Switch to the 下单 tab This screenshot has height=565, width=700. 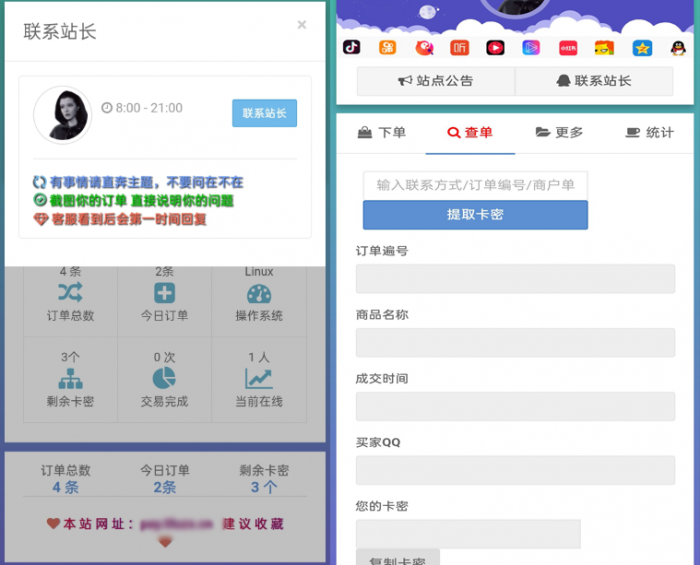[x=381, y=132]
